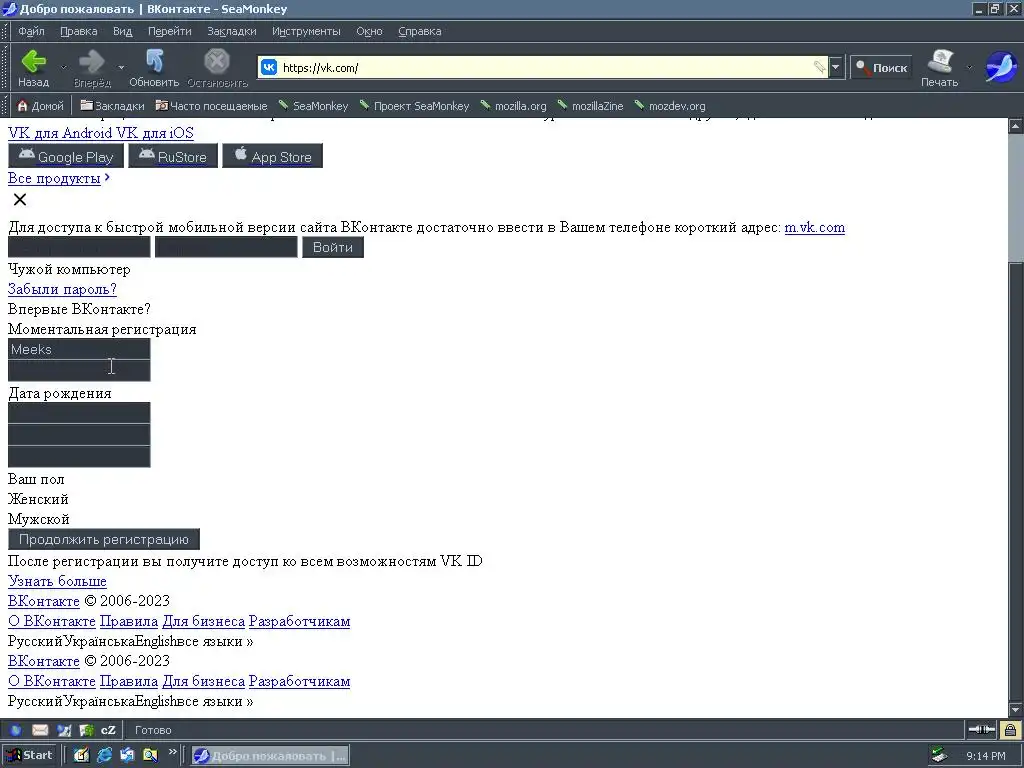Click the Войти login button
The image size is (1024, 768).
(x=332, y=248)
